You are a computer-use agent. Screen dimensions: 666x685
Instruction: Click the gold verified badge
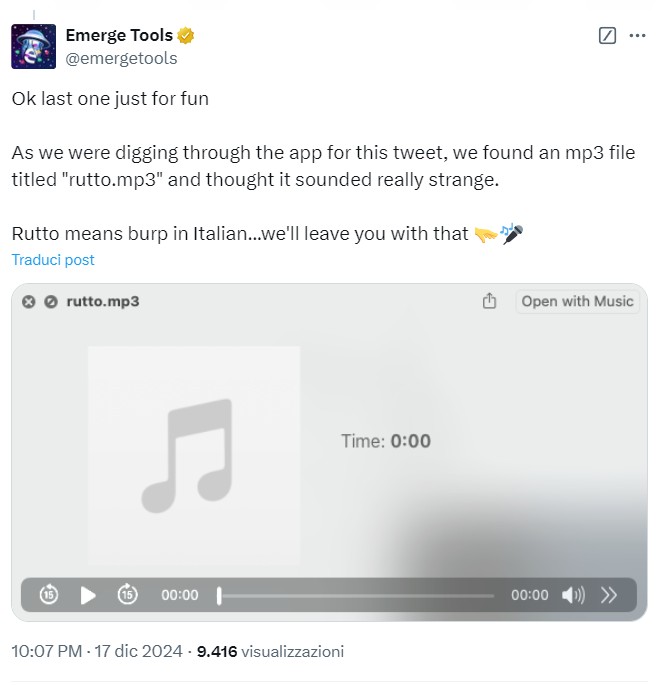tap(185, 36)
